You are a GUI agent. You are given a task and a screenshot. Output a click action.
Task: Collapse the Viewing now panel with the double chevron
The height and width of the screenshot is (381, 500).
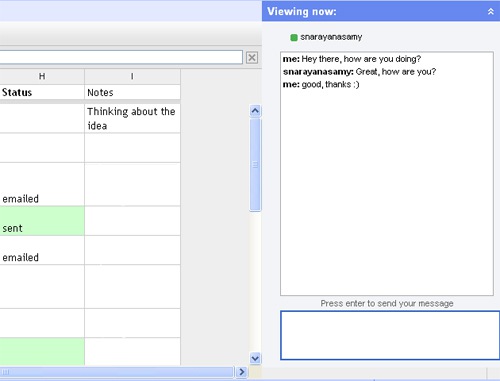pos(491,11)
